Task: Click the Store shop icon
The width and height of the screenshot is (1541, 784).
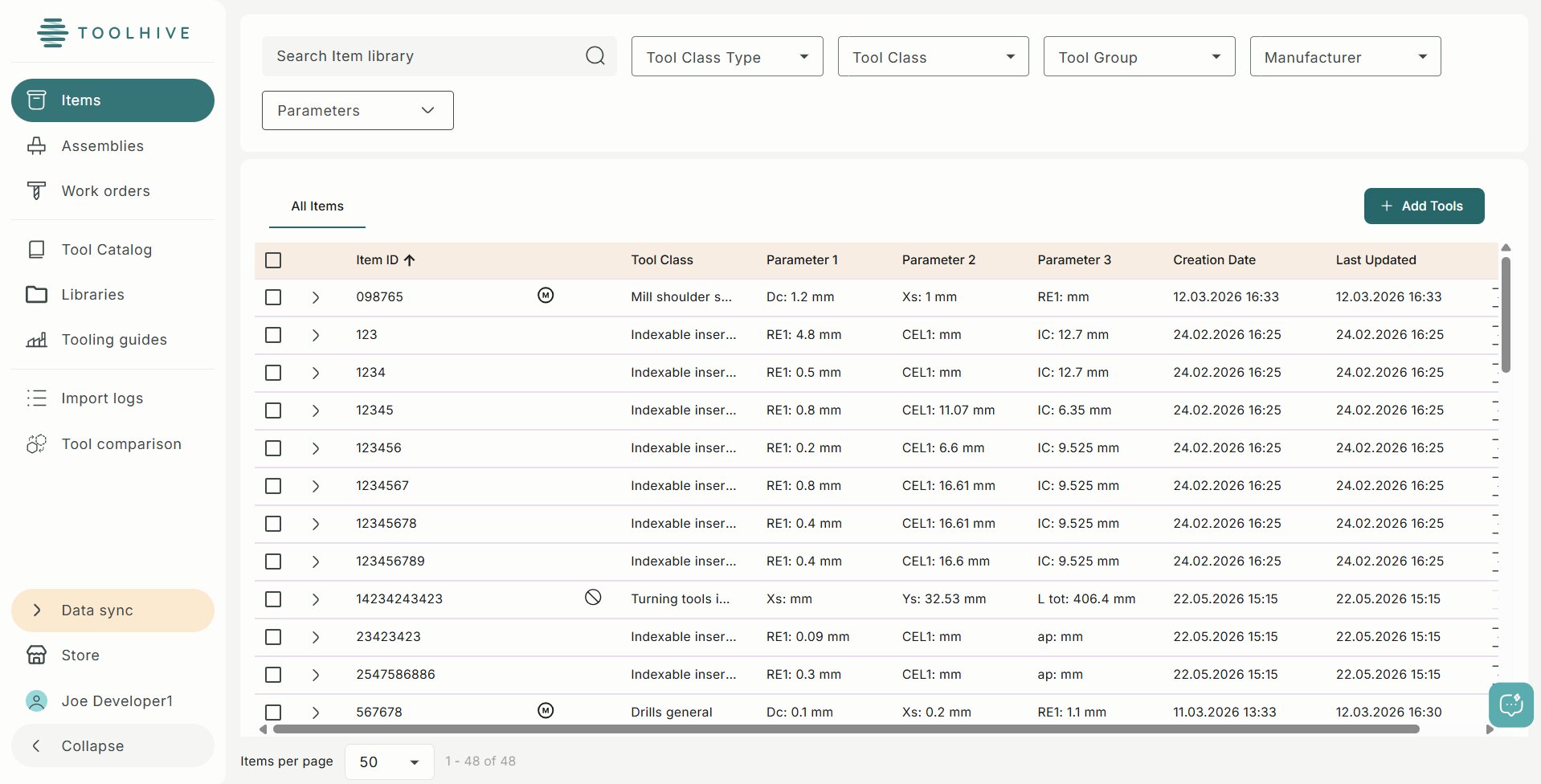Action: coord(36,655)
